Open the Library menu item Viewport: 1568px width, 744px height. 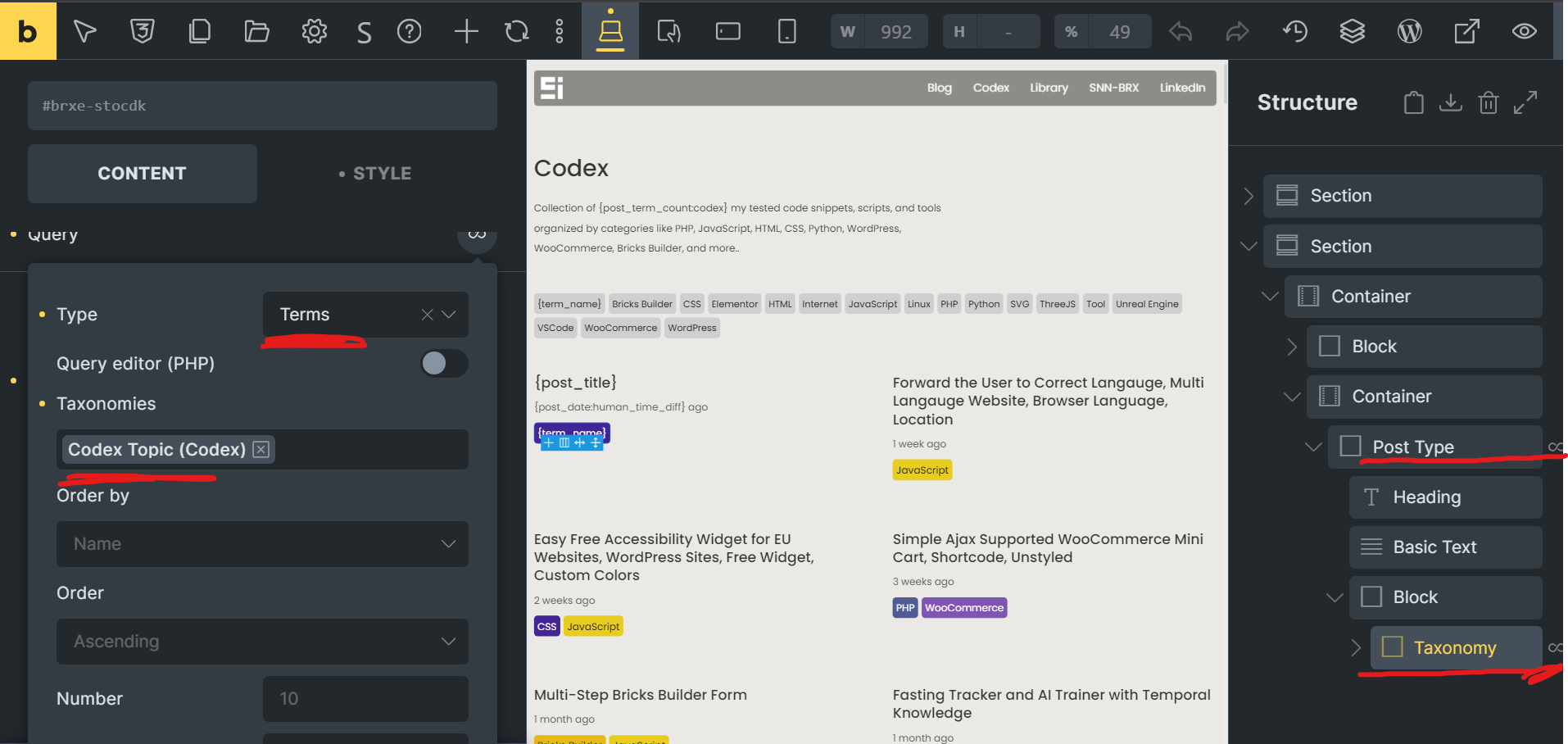click(1049, 88)
